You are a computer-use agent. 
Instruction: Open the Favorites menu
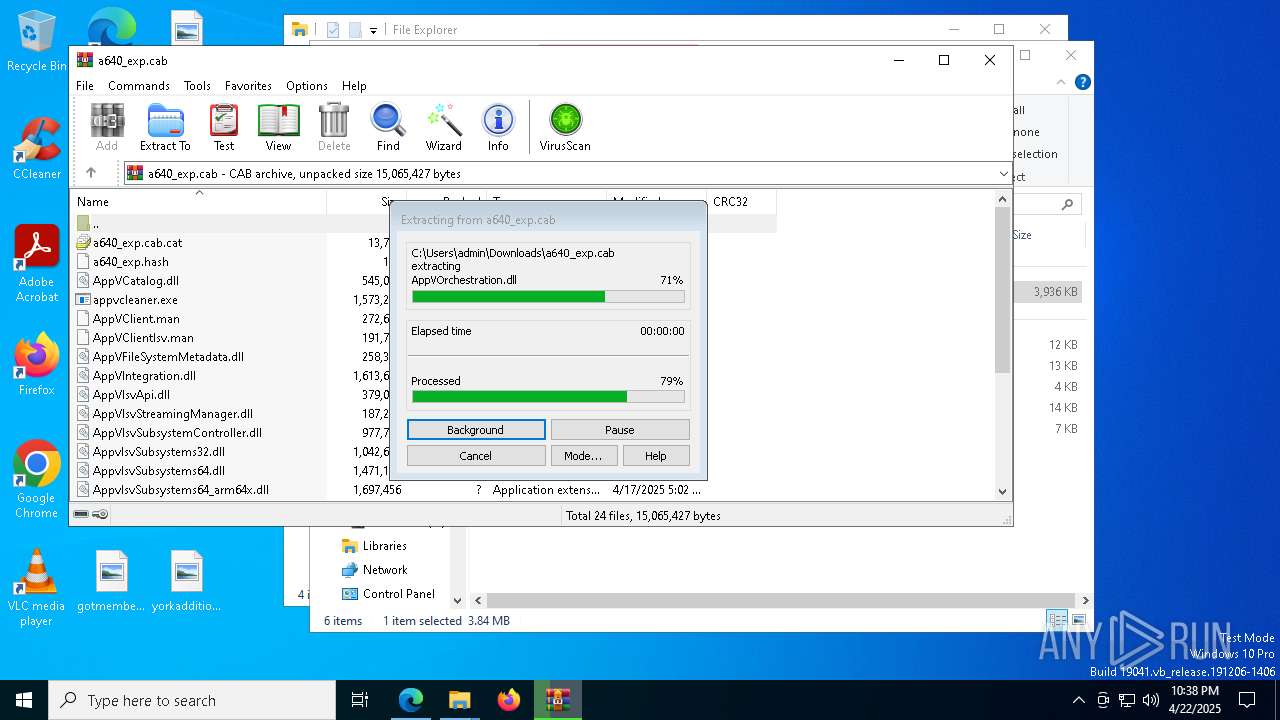248,86
